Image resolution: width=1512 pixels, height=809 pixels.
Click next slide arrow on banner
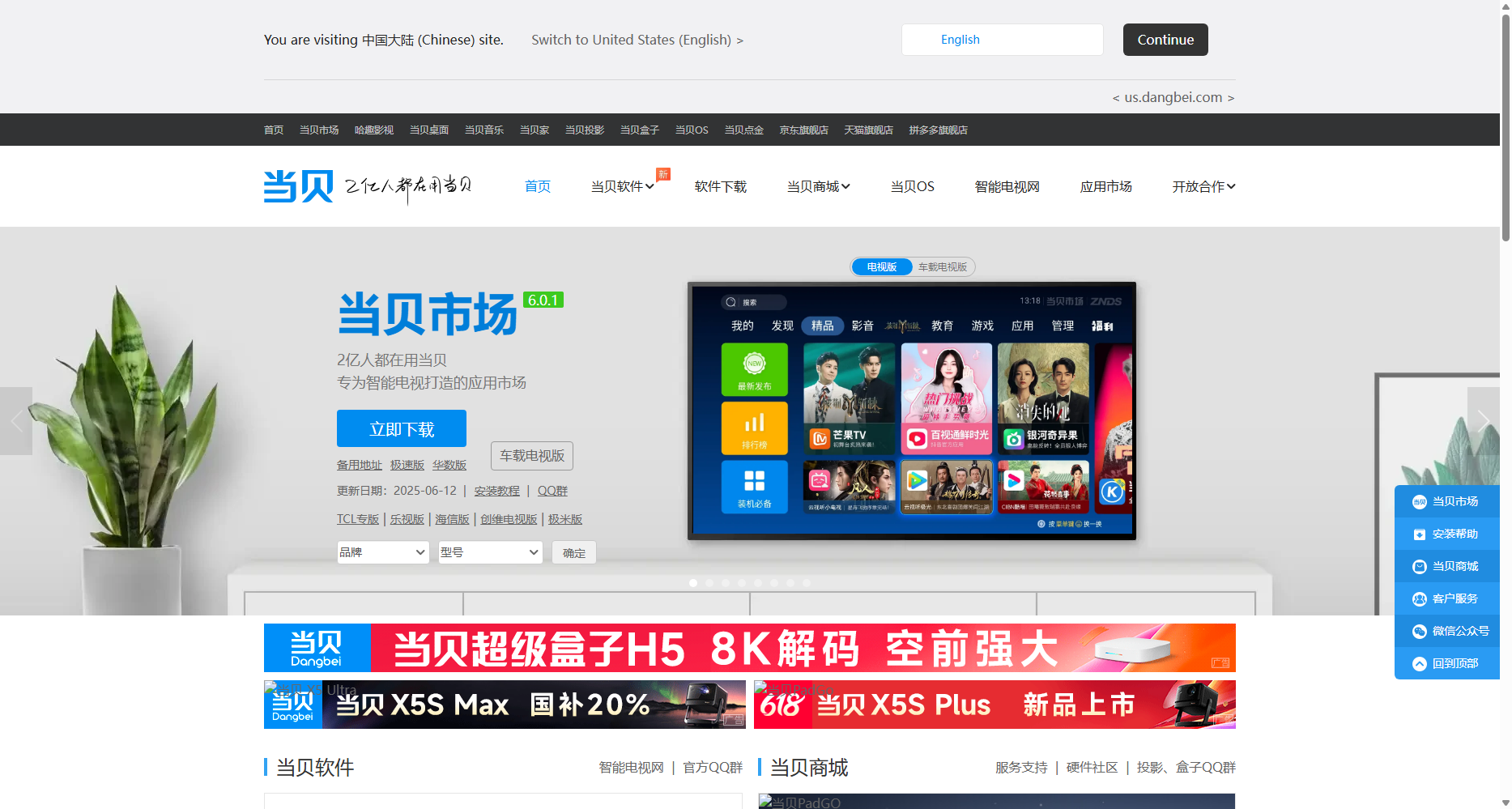(x=1484, y=421)
